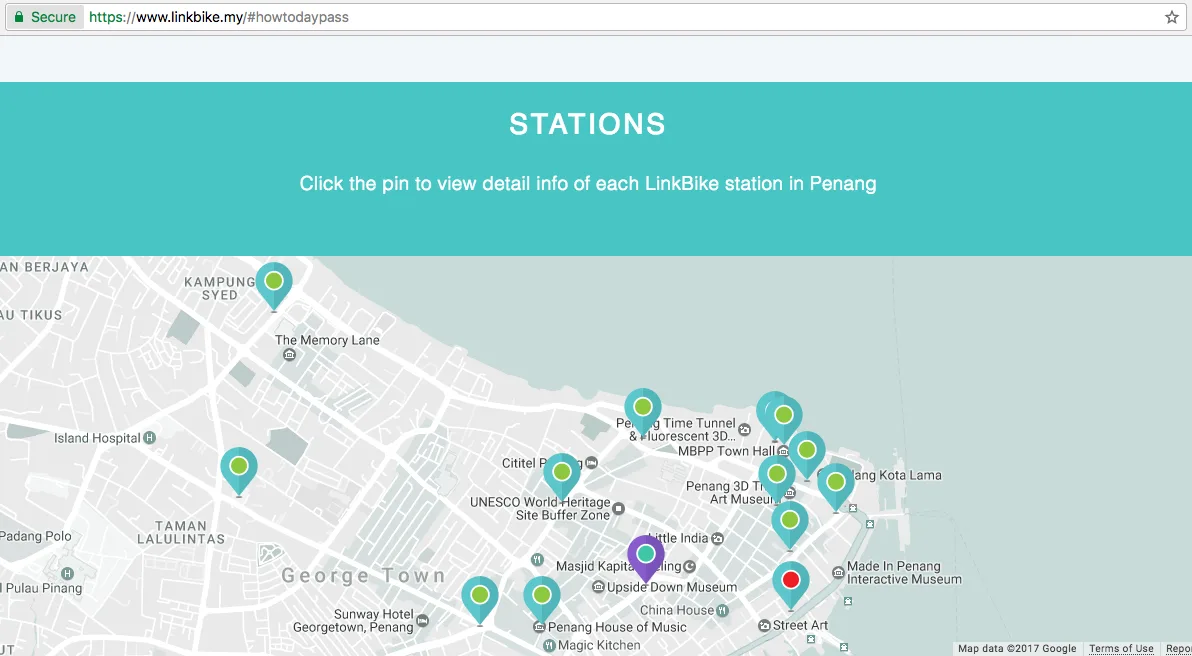Open the Terms of Use link

tap(1121, 649)
